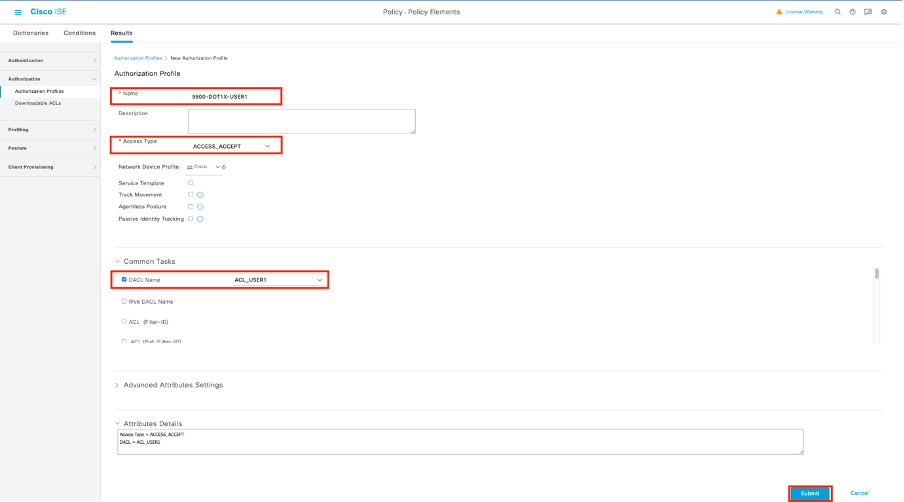Switch to the Conditions tab
The height and width of the screenshot is (502, 904).
(x=80, y=33)
